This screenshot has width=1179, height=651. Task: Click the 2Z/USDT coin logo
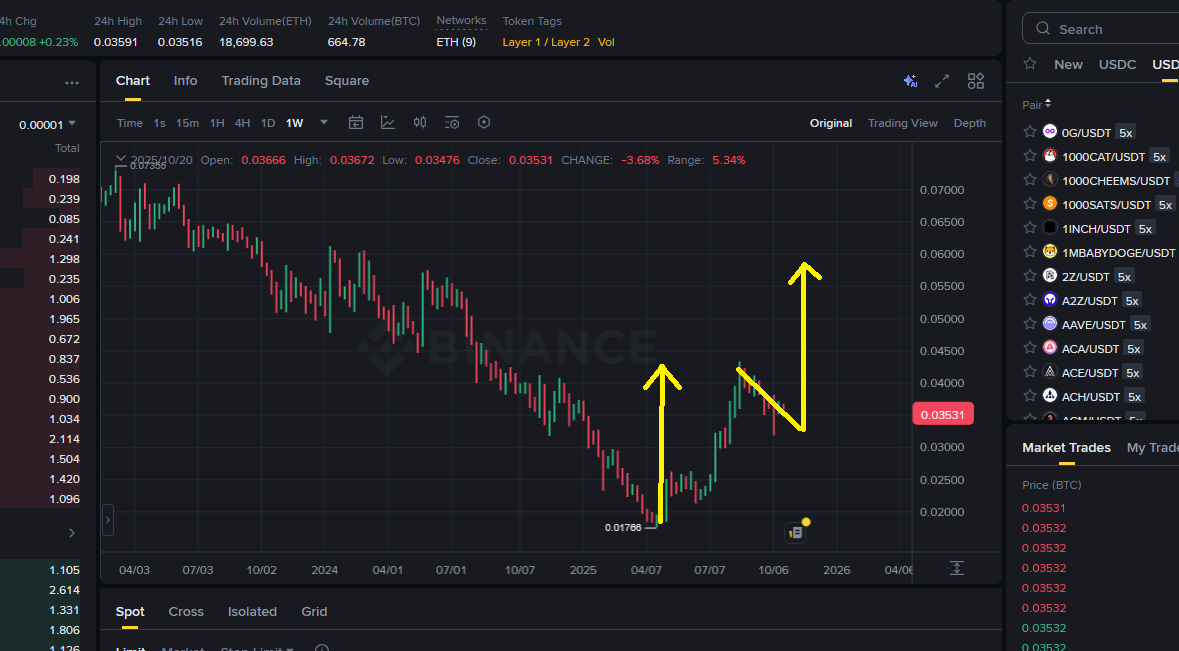(x=1050, y=276)
